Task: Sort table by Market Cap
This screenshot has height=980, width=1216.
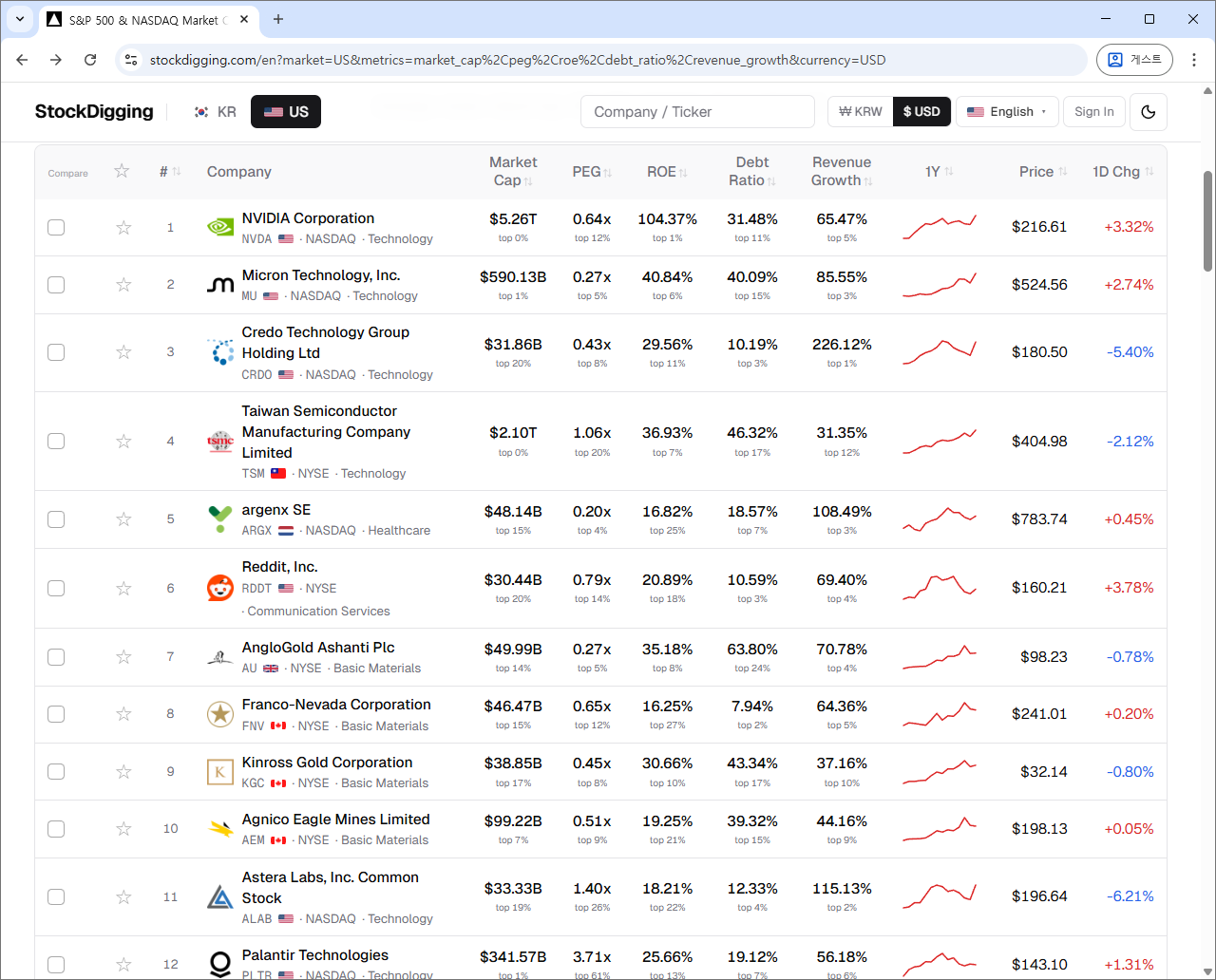Action: point(513,171)
